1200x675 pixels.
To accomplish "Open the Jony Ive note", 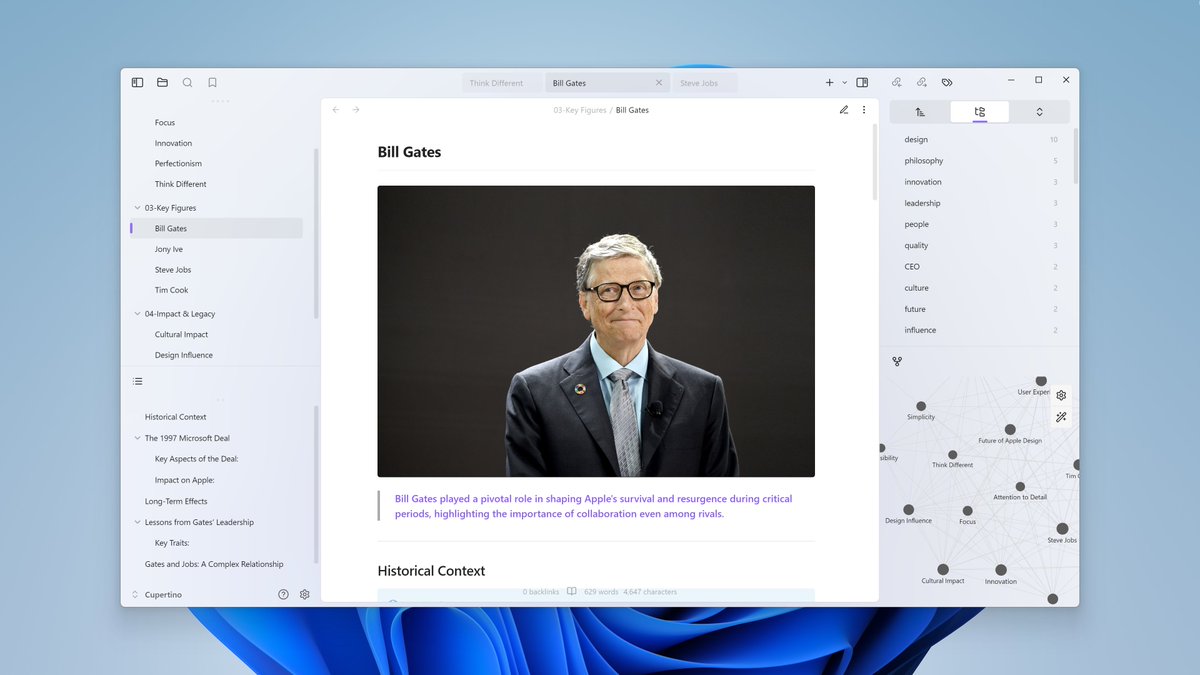I will click(x=169, y=249).
